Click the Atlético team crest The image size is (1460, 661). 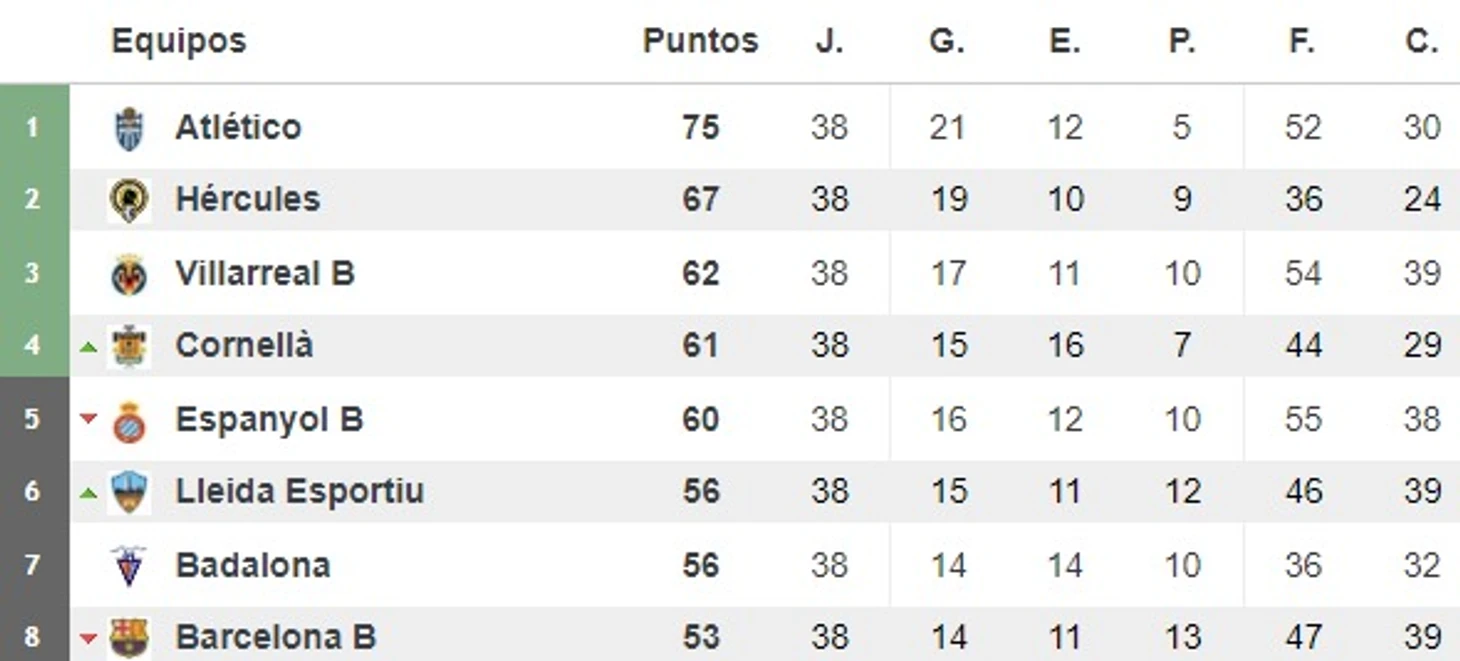point(129,128)
